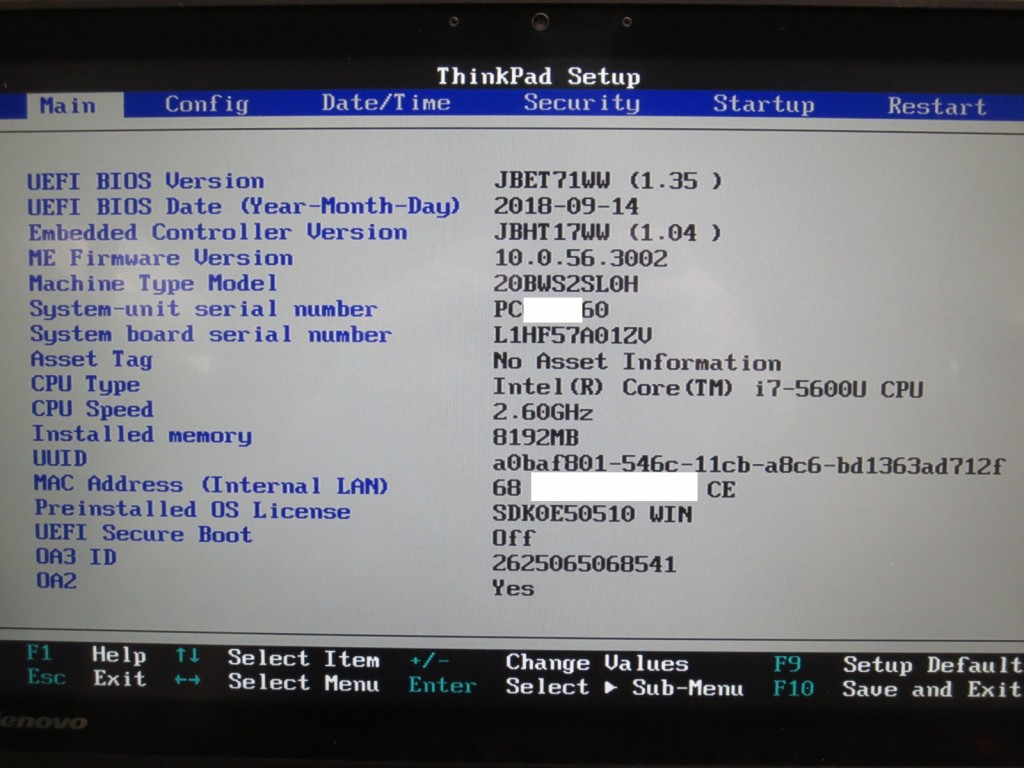Viewport: 1024px width, 768px height.
Task: Click System board serial number label
Action: (211, 334)
